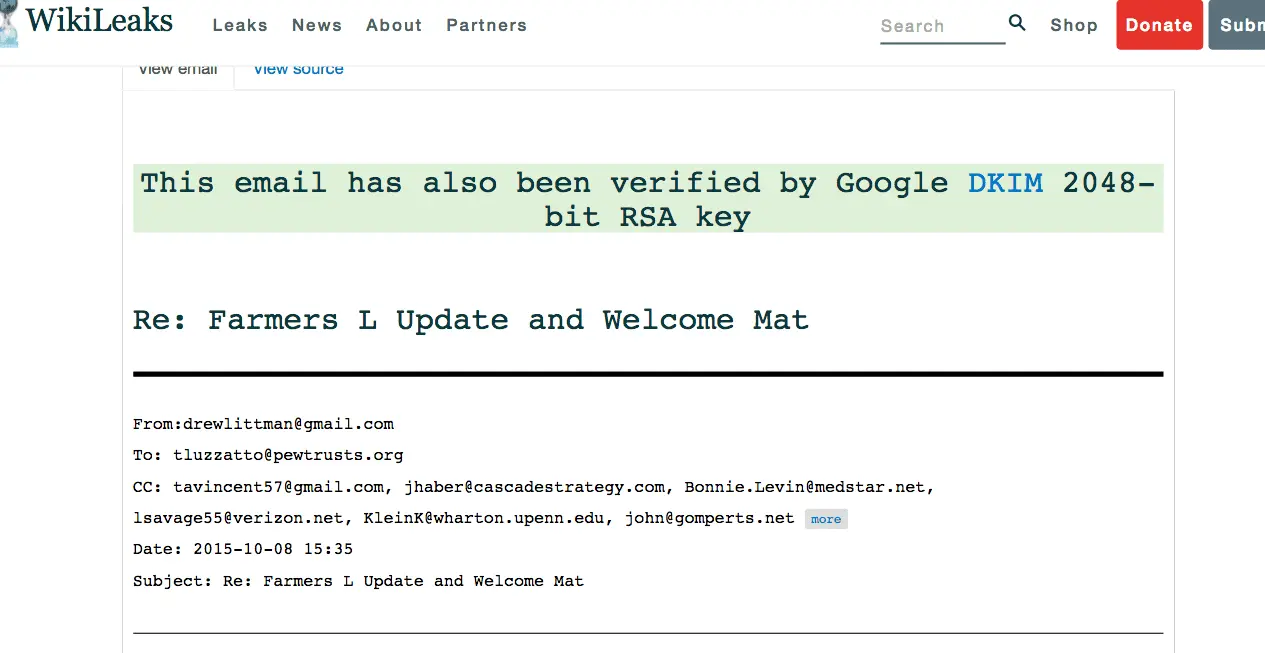Switch to the View source tab

click(298, 70)
